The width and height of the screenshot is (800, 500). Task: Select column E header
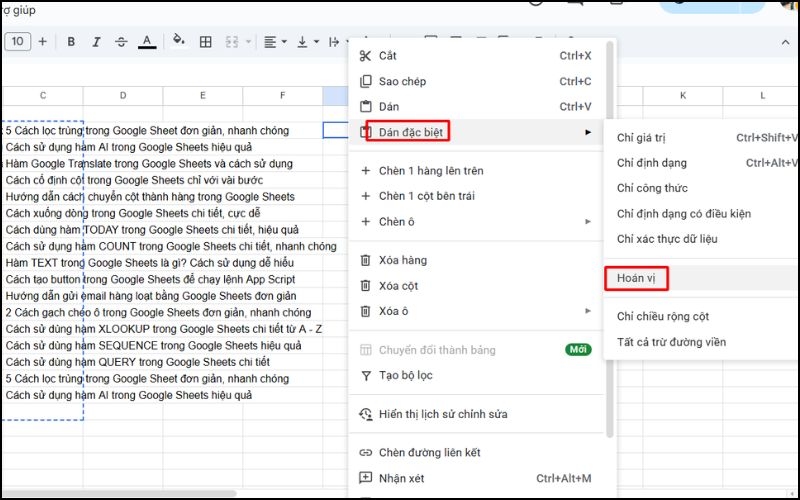[203, 96]
